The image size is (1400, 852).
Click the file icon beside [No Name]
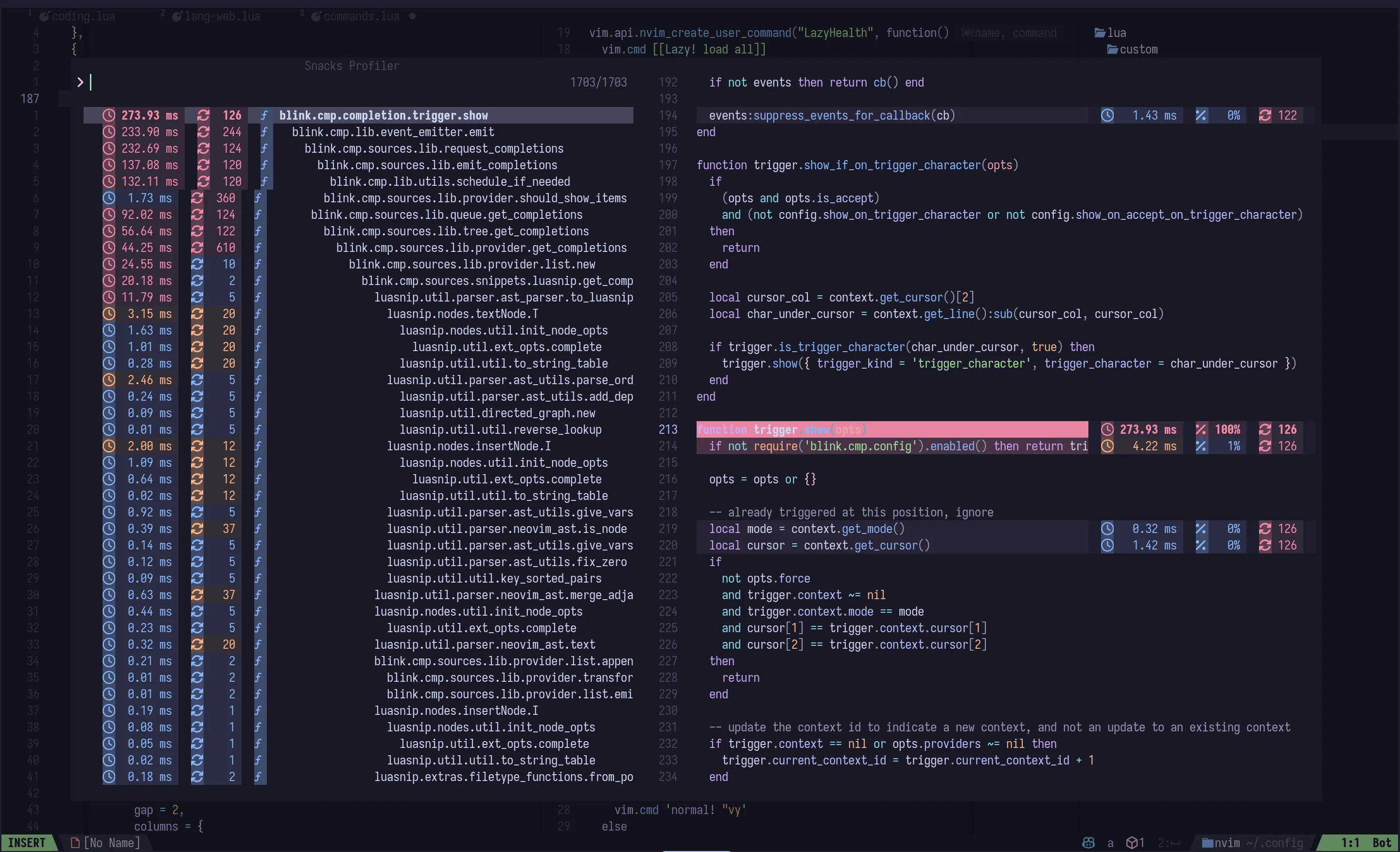point(74,843)
